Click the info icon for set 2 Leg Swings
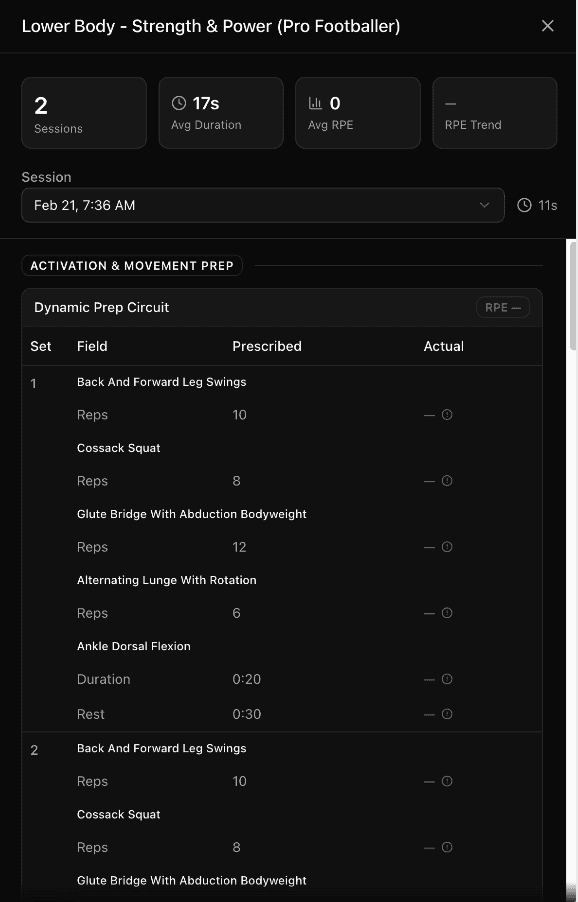Image resolution: width=578 pixels, height=902 pixels. [446, 781]
